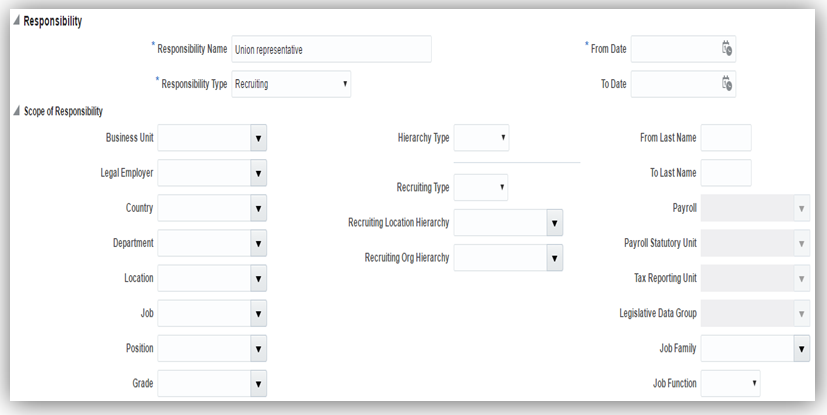The width and height of the screenshot is (827, 415).
Task: Click the Responsibility Name text field
Action: click(x=331, y=49)
